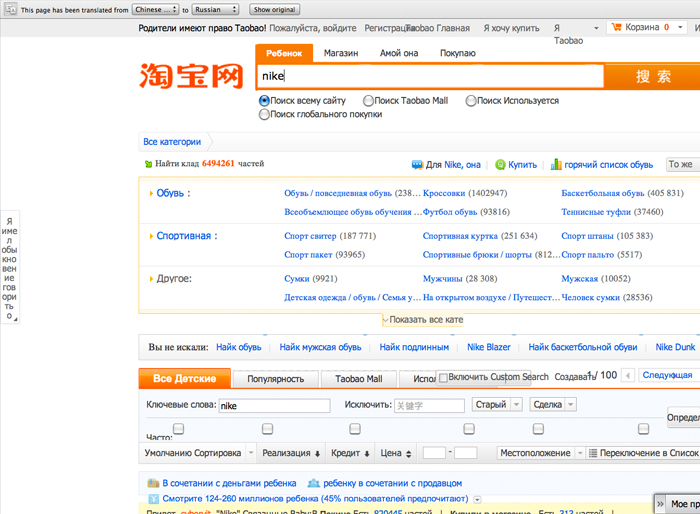The image size is (700, 514).
Task: Click the shopping cart icon next to Корзина
Action: point(616,27)
